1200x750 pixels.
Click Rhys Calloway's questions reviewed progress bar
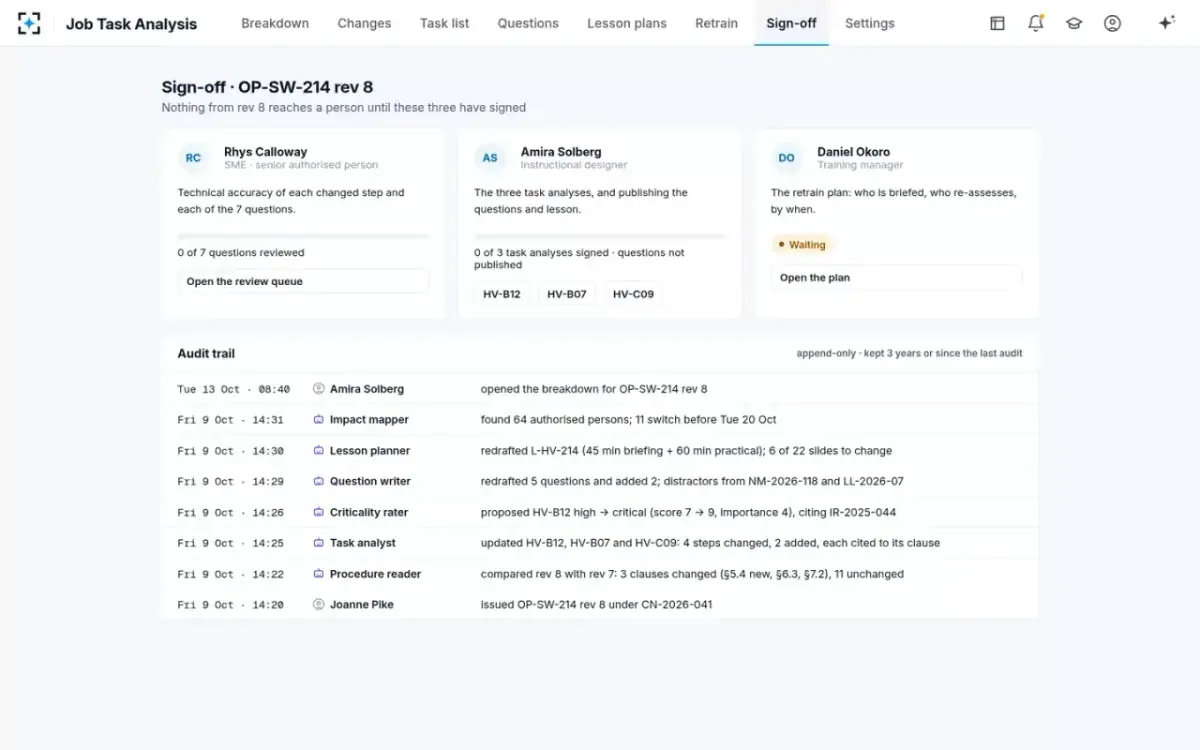(x=303, y=236)
